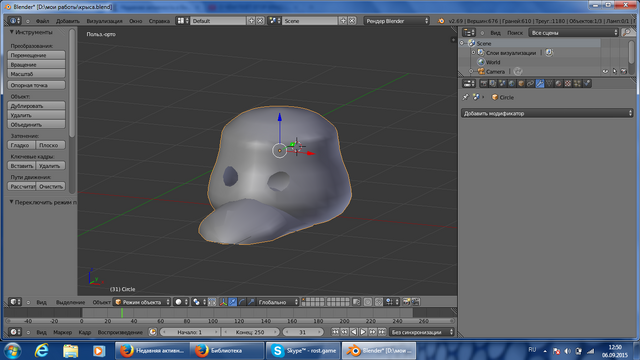This screenshot has height=360, width=640.
Task: Click the Smooth shading button
Action: click(22, 145)
